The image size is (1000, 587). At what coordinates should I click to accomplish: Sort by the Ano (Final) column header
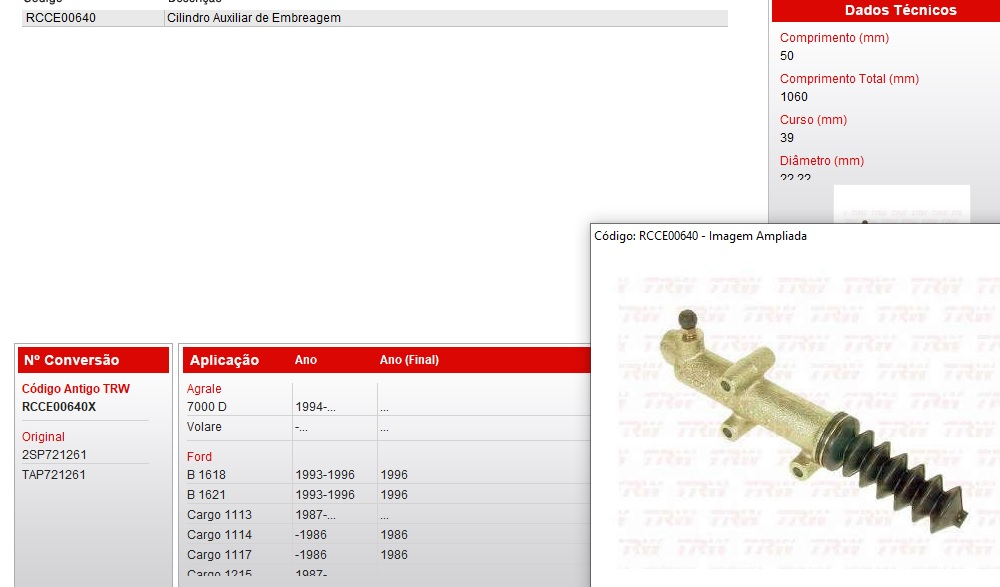409,360
